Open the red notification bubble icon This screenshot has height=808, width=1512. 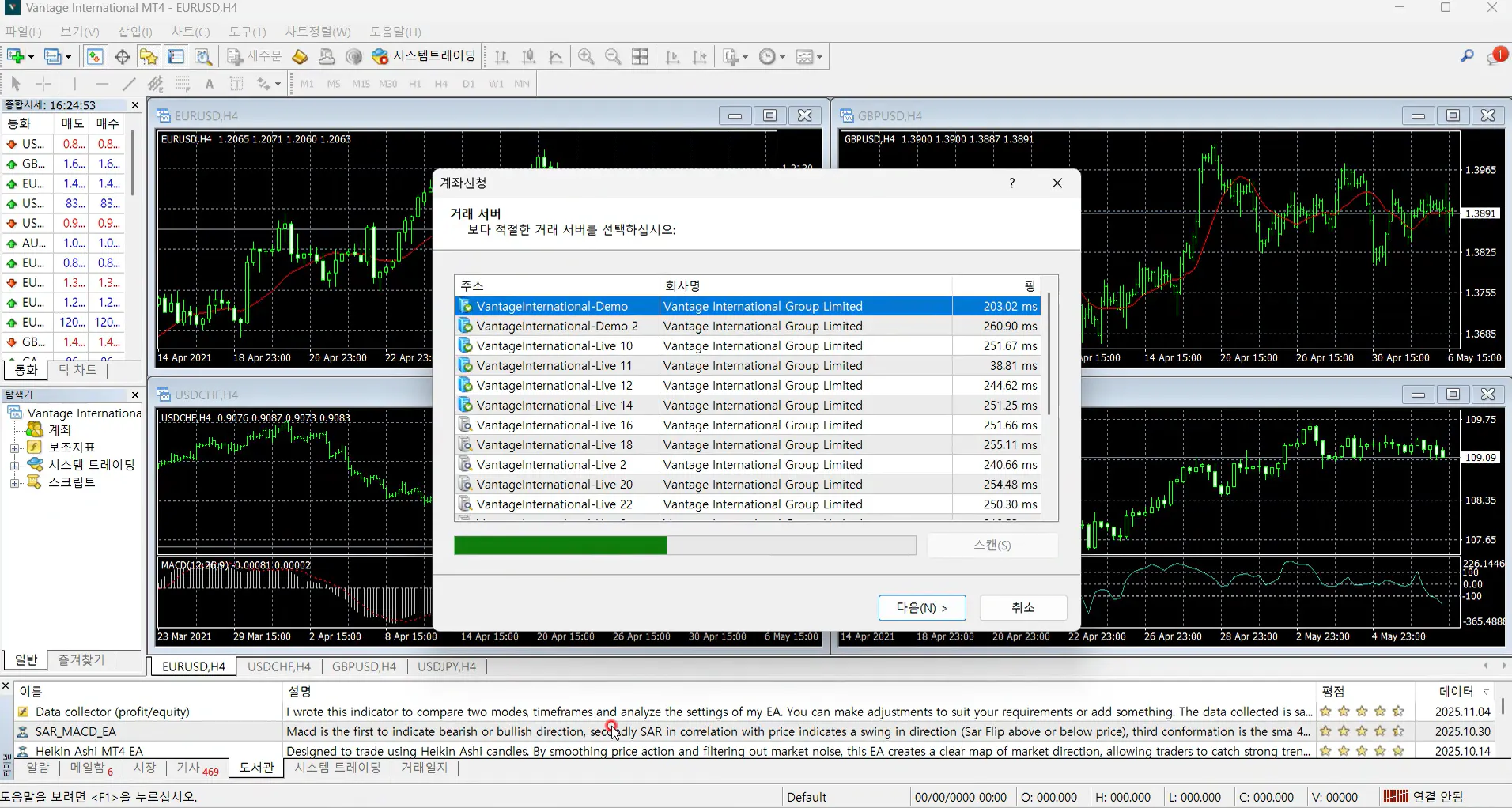point(1497,56)
